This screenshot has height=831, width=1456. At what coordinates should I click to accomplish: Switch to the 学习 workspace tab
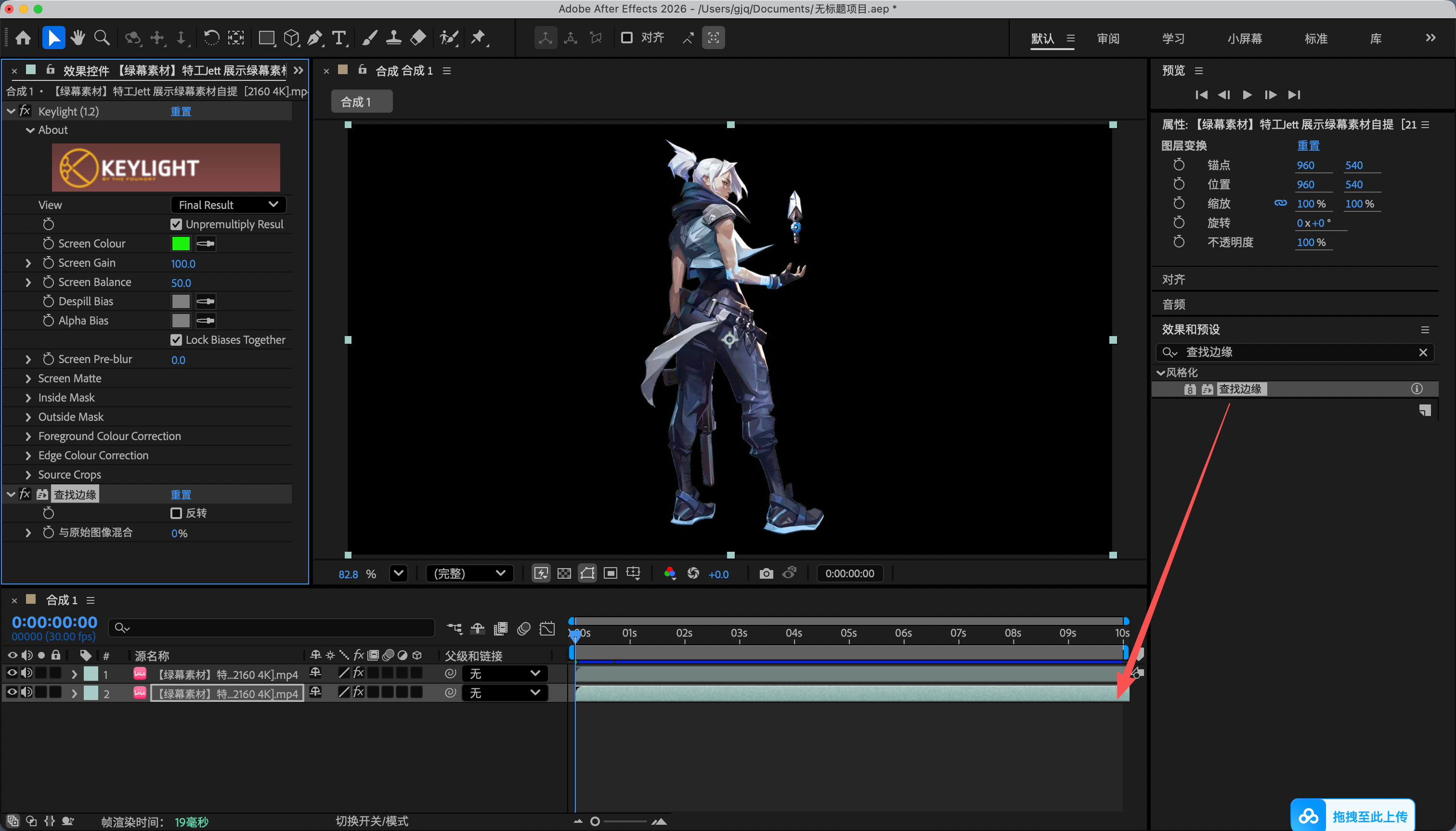[1173, 38]
